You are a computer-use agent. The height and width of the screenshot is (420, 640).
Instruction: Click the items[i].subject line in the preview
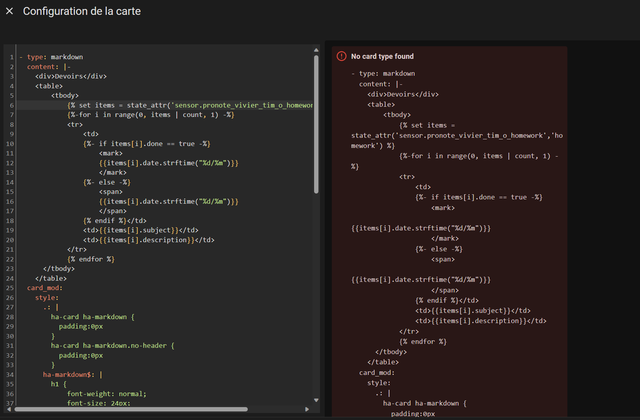(473, 311)
